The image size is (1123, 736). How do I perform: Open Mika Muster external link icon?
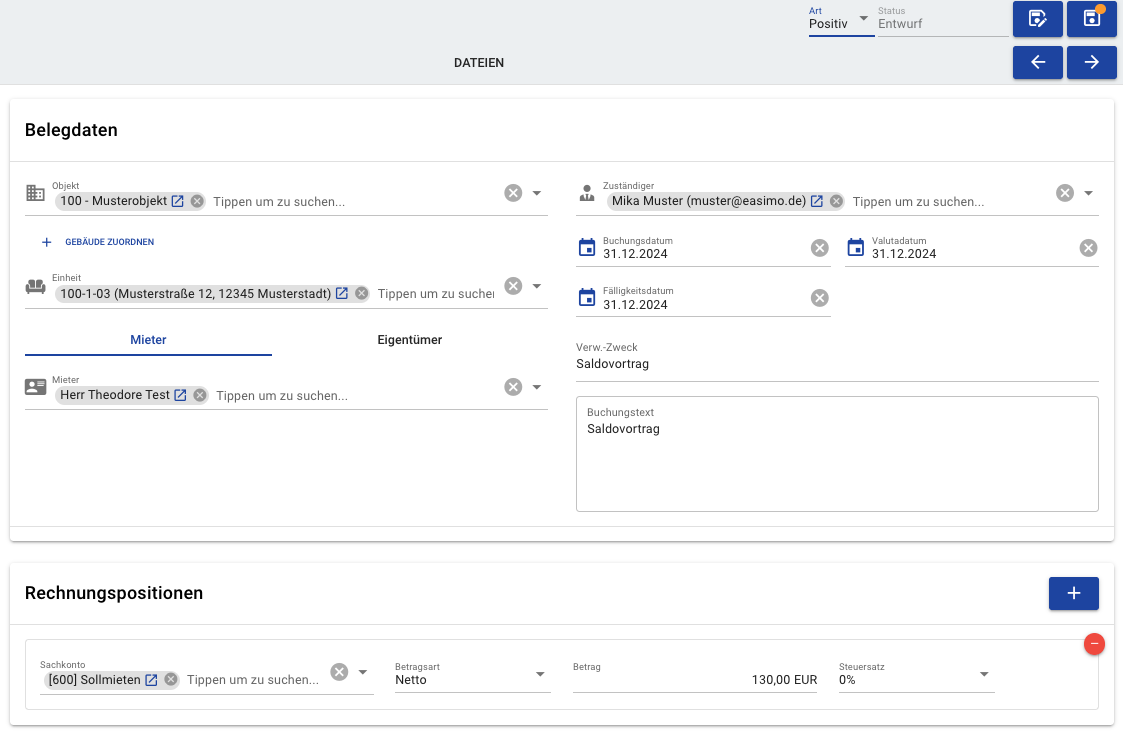[816, 201]
